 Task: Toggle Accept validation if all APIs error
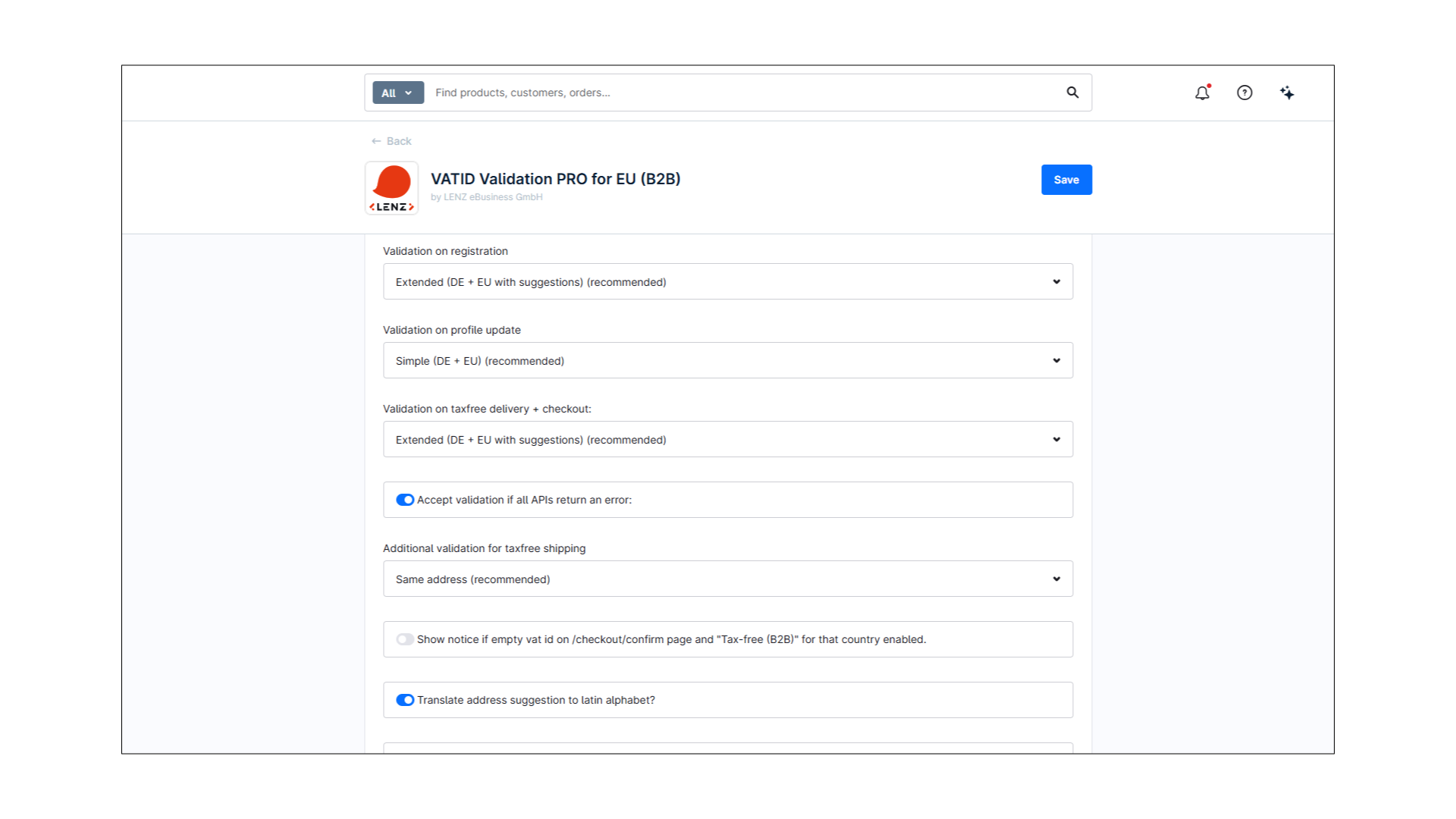[405, 500]
